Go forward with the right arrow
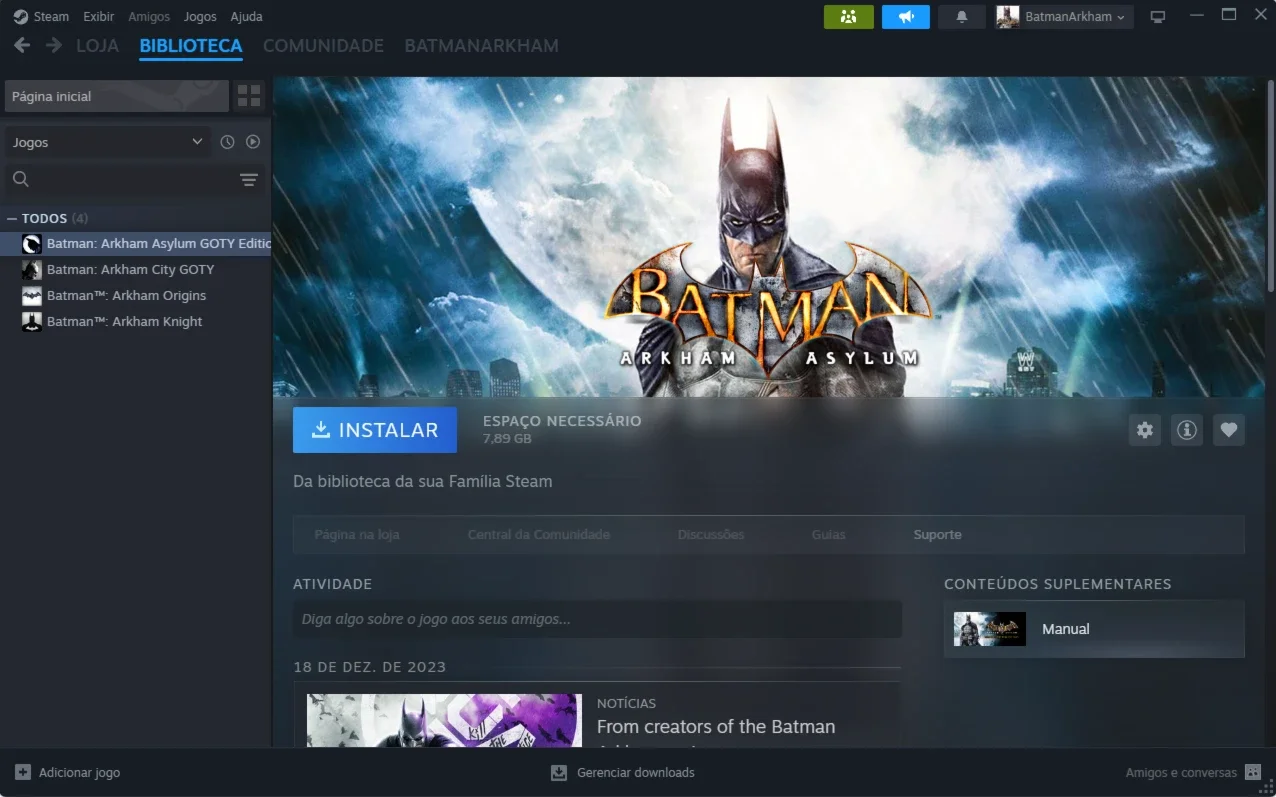The width and height of the screenshot is (1276, 797). coord(54,45)
